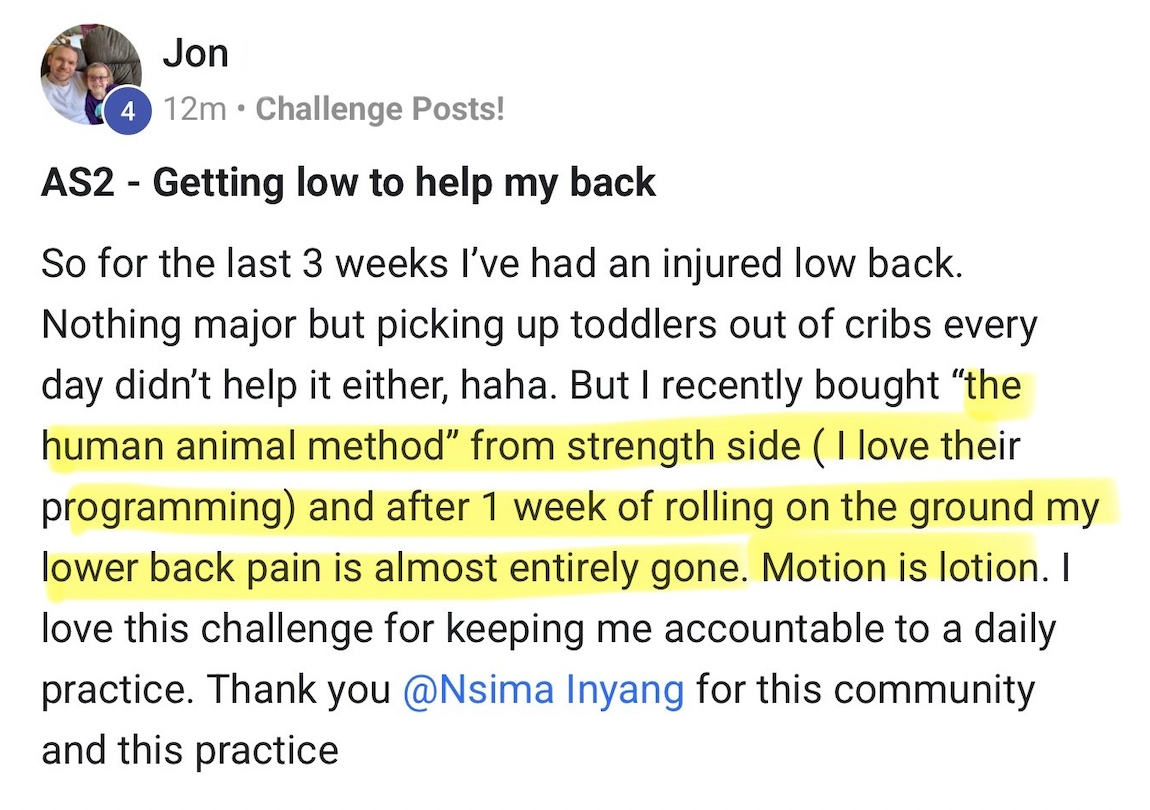Click the level 4 badge on avatar
This screenshot has height=810, width=1150.
[128, 112]
